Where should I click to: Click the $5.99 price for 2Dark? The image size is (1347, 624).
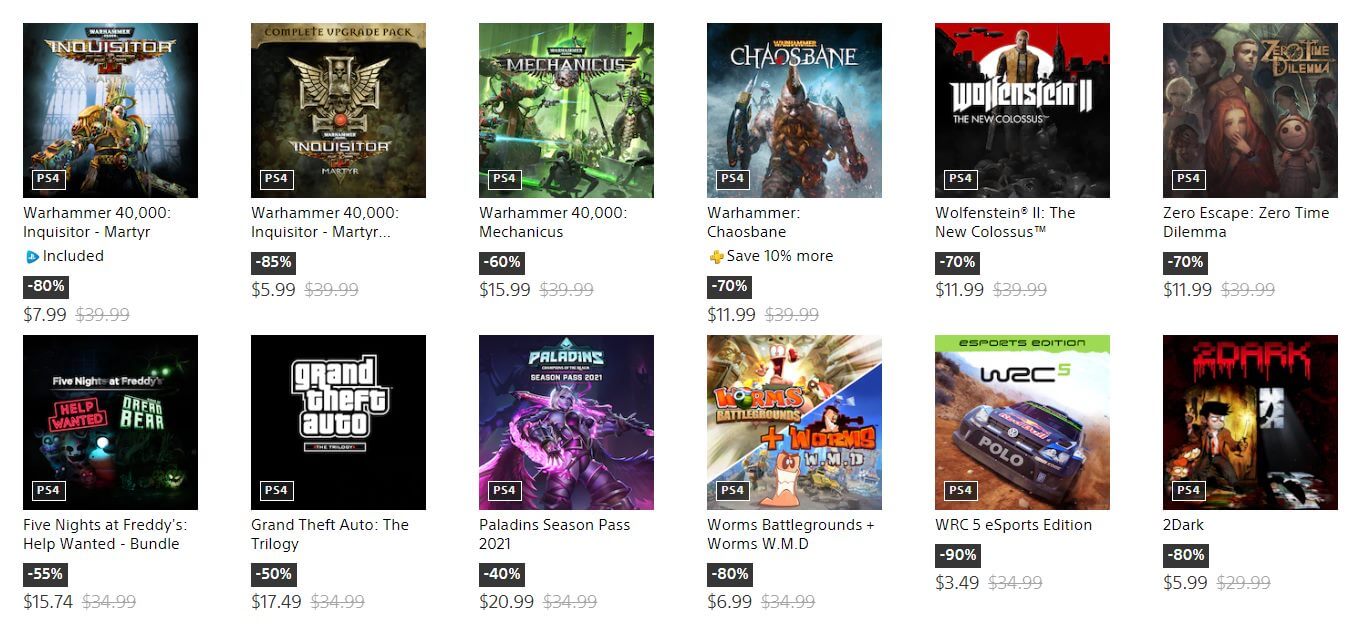click(x=1185, y=583)
